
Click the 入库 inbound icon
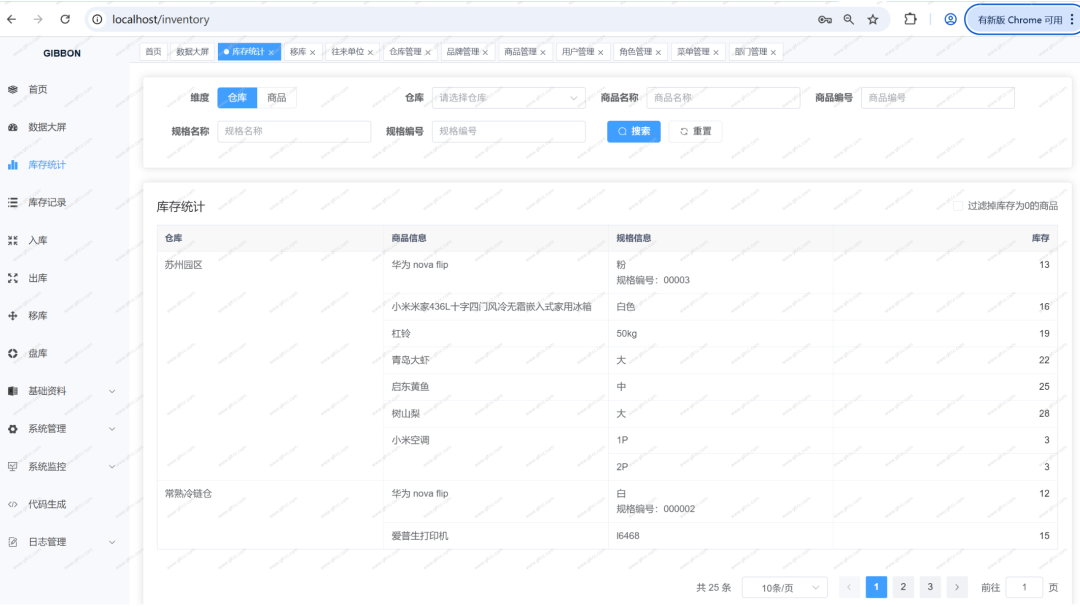click(12, 240)
